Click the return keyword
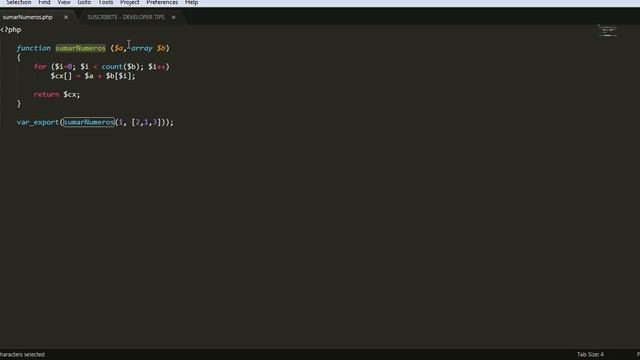The image size is (640, 360). 47,94
